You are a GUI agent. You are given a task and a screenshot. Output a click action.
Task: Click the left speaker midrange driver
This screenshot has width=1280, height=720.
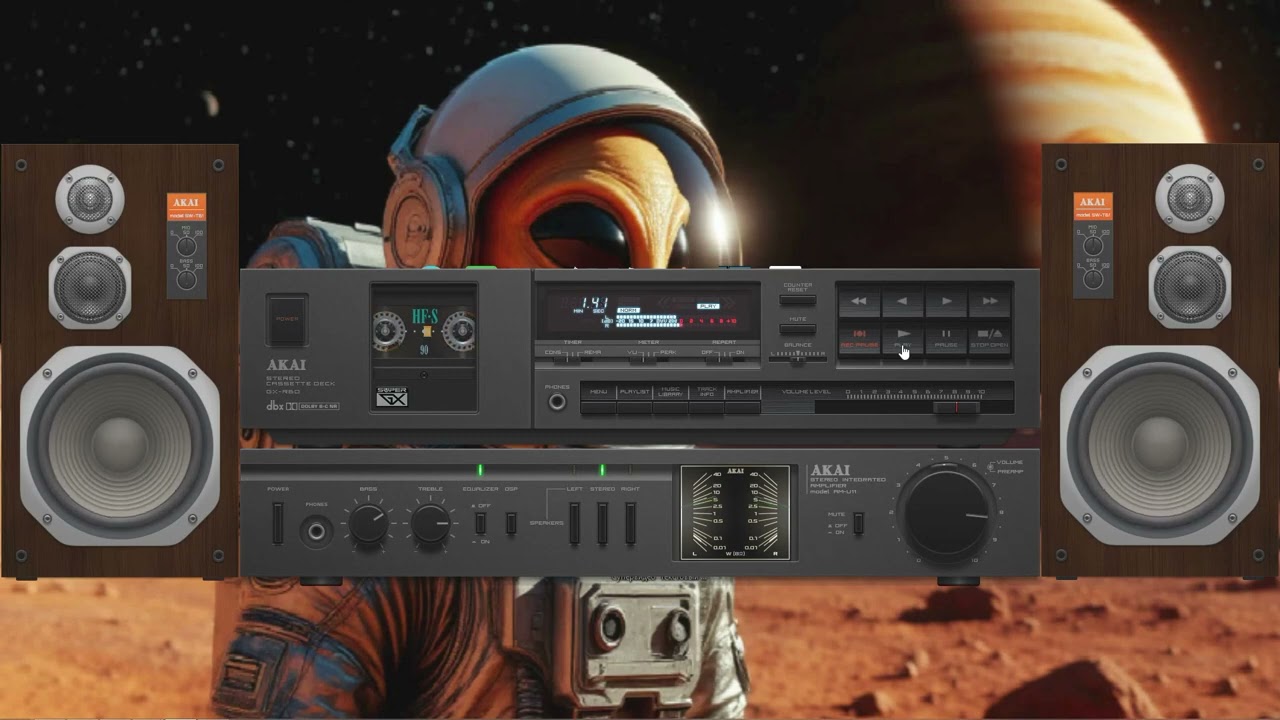coord(90,287)
